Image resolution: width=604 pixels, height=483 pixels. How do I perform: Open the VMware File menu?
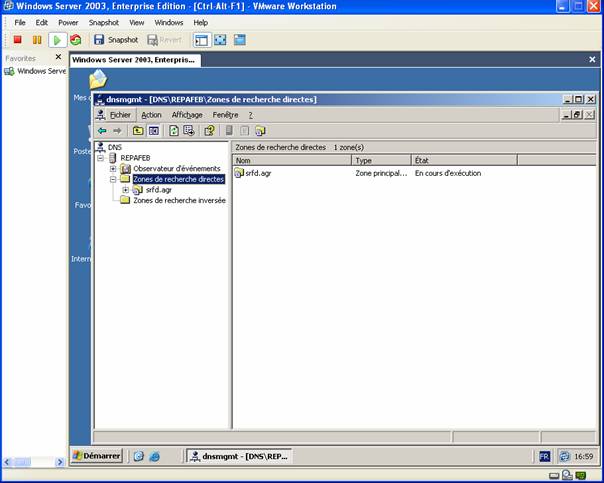pos(20,23)
